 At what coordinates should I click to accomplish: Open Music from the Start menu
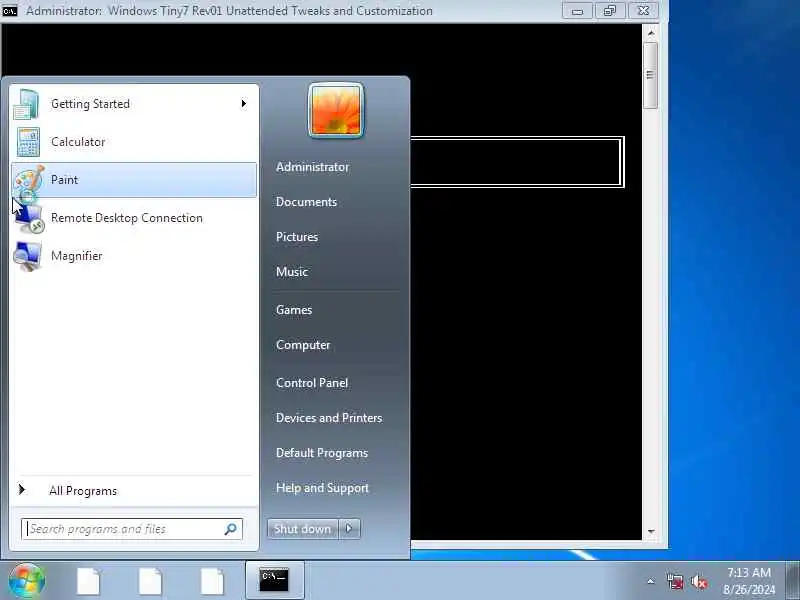coord(292,271)
